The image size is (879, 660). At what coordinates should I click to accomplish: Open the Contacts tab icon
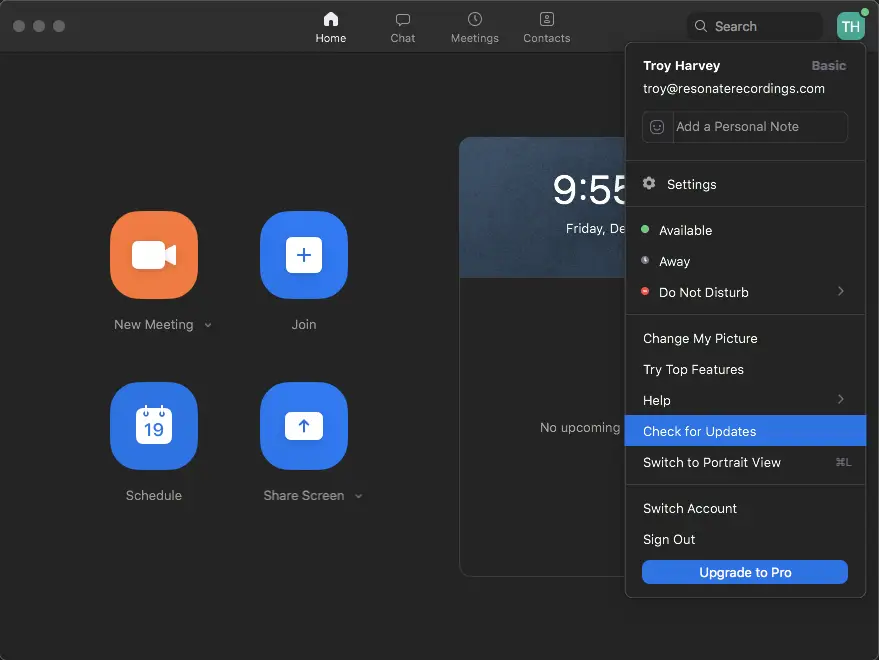coord(546,20)
